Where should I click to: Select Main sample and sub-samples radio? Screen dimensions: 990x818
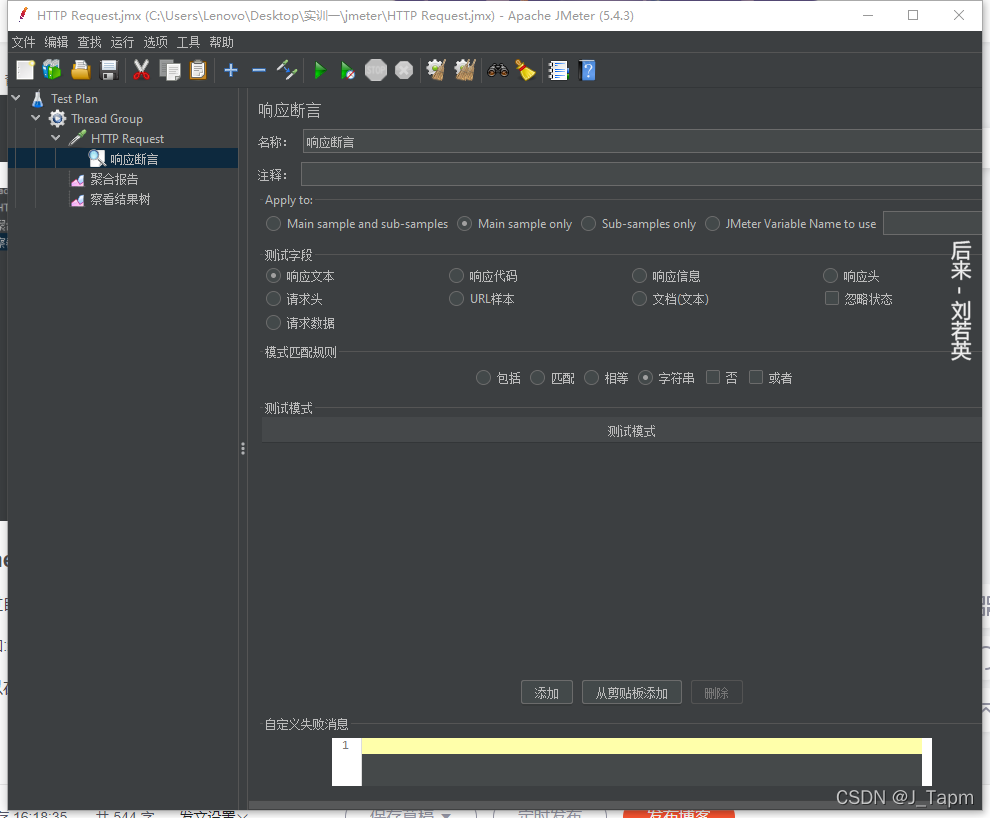click(273, 223)
